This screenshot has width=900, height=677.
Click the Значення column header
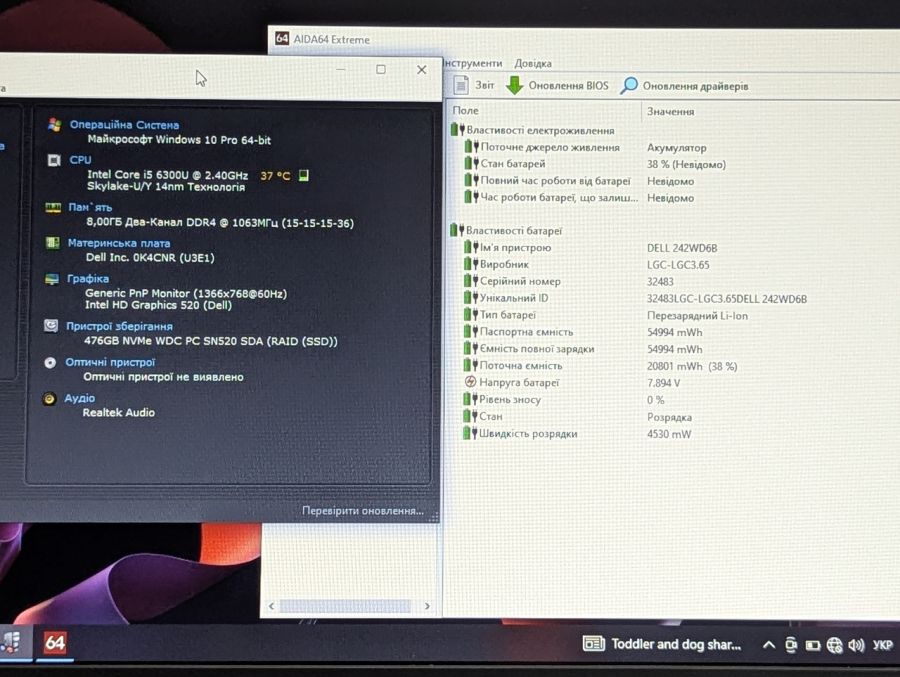click(x=670, y=111)
